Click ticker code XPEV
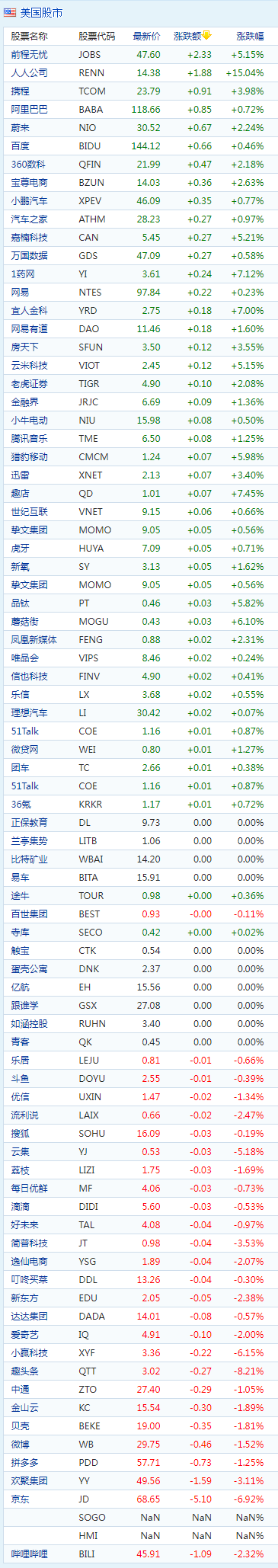Image resolution: width=278 pixels, height=1568 pixels. click(x=91, y=200)
